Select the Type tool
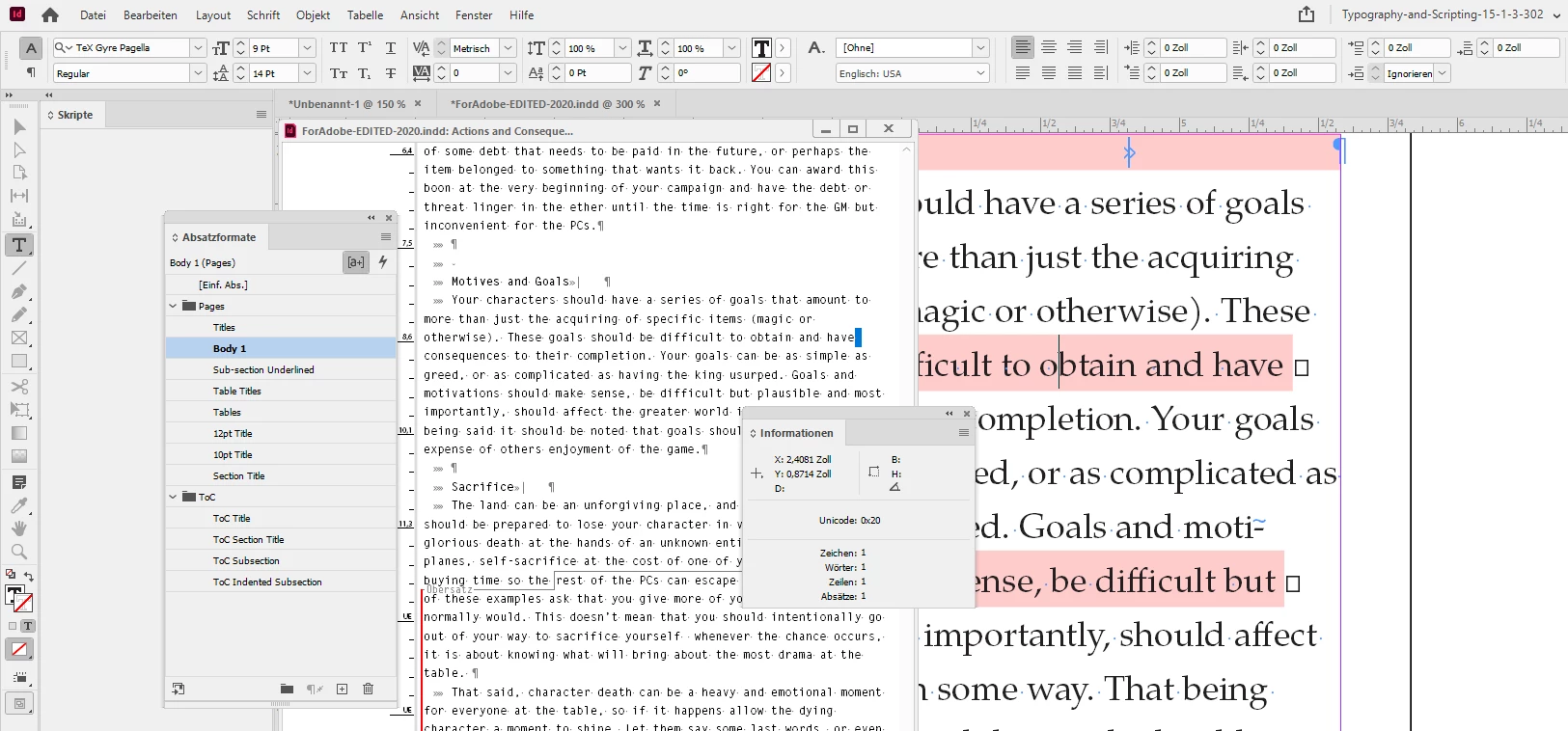Image resolution: width=1568 pixels, height=731 pixels. [x=19, y=245]
